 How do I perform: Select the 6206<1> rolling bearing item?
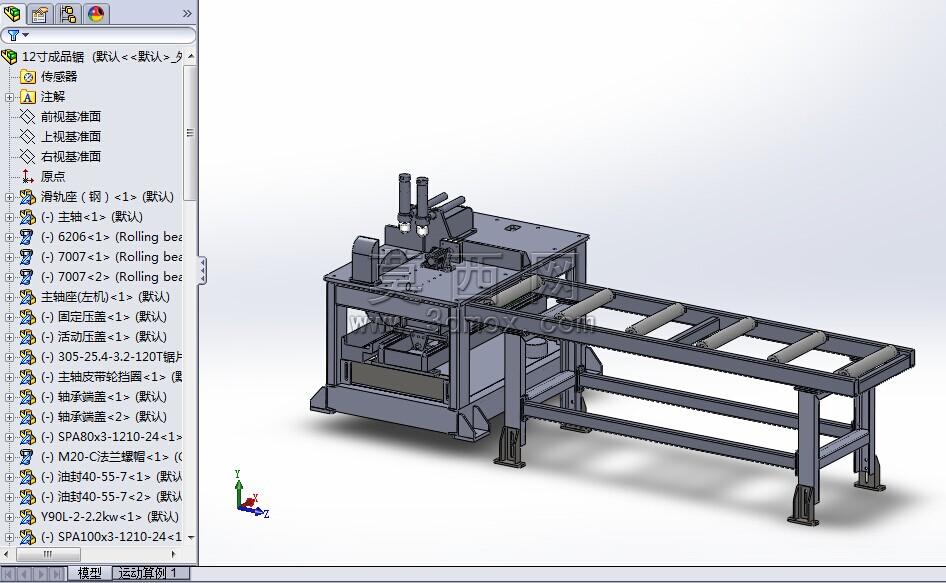tap(111, 237)
